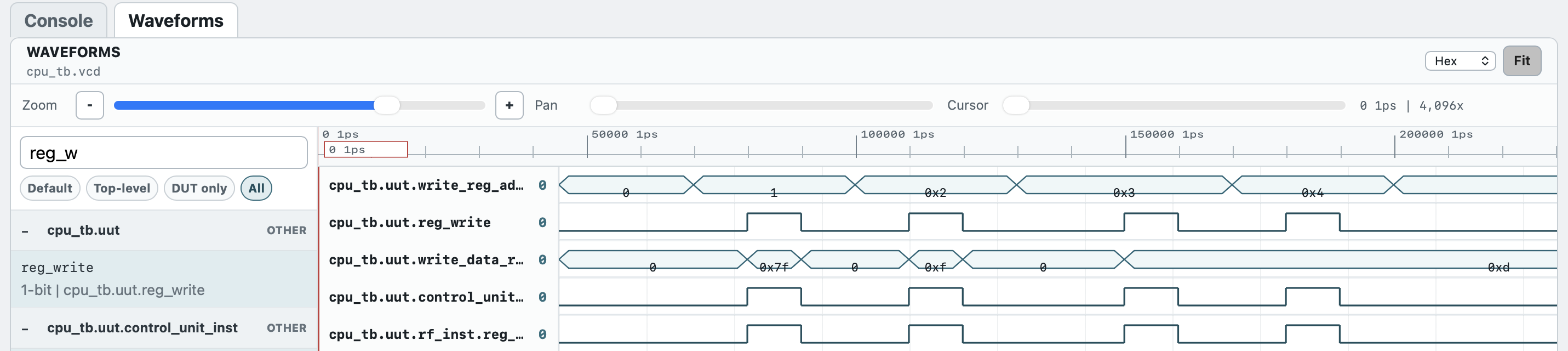The image size is (1568, 351).
Task: Switch to the Console tab
Action: (x=59, y=21)
